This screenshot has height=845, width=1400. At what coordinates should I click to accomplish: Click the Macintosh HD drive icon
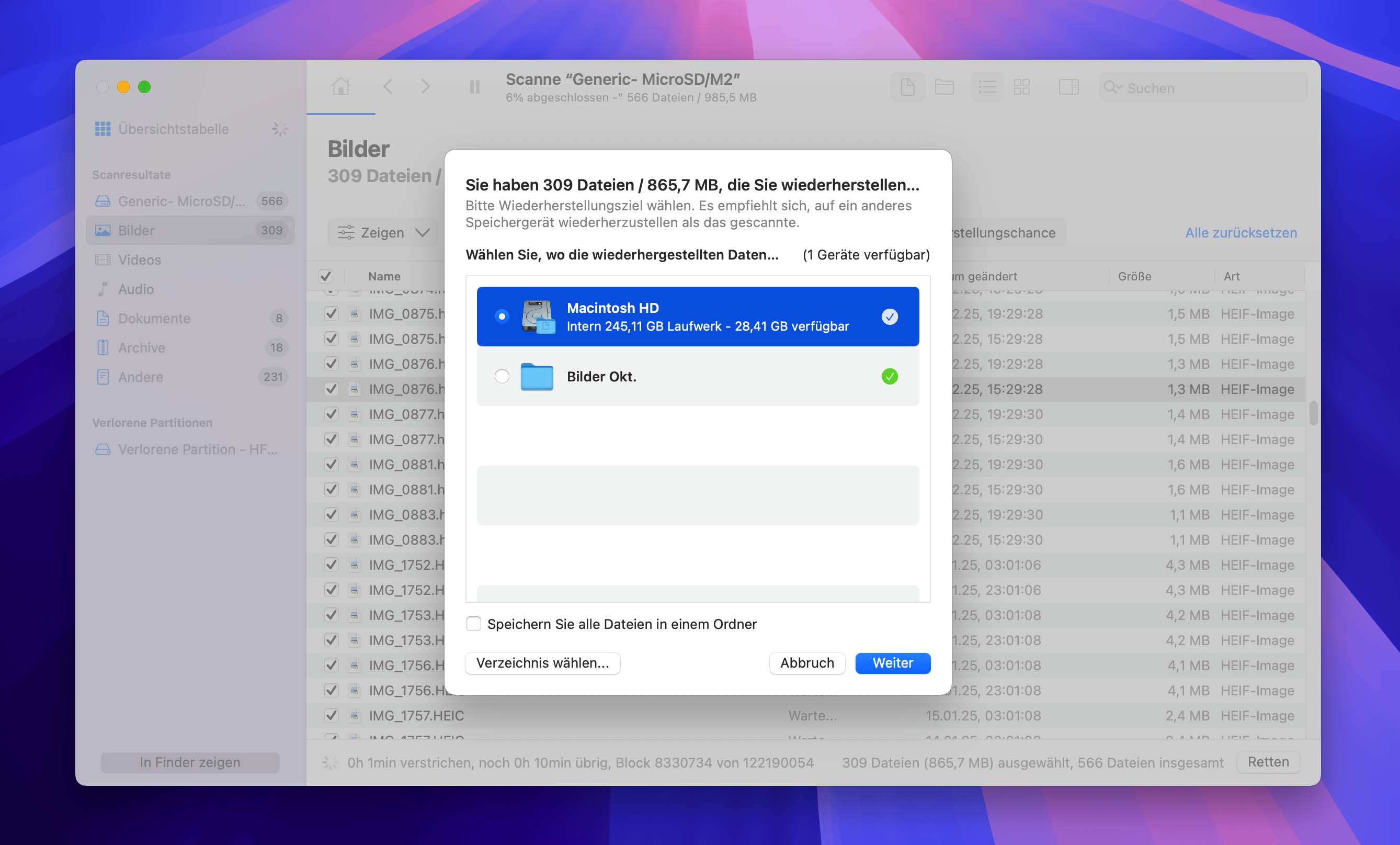coord(538,317)
